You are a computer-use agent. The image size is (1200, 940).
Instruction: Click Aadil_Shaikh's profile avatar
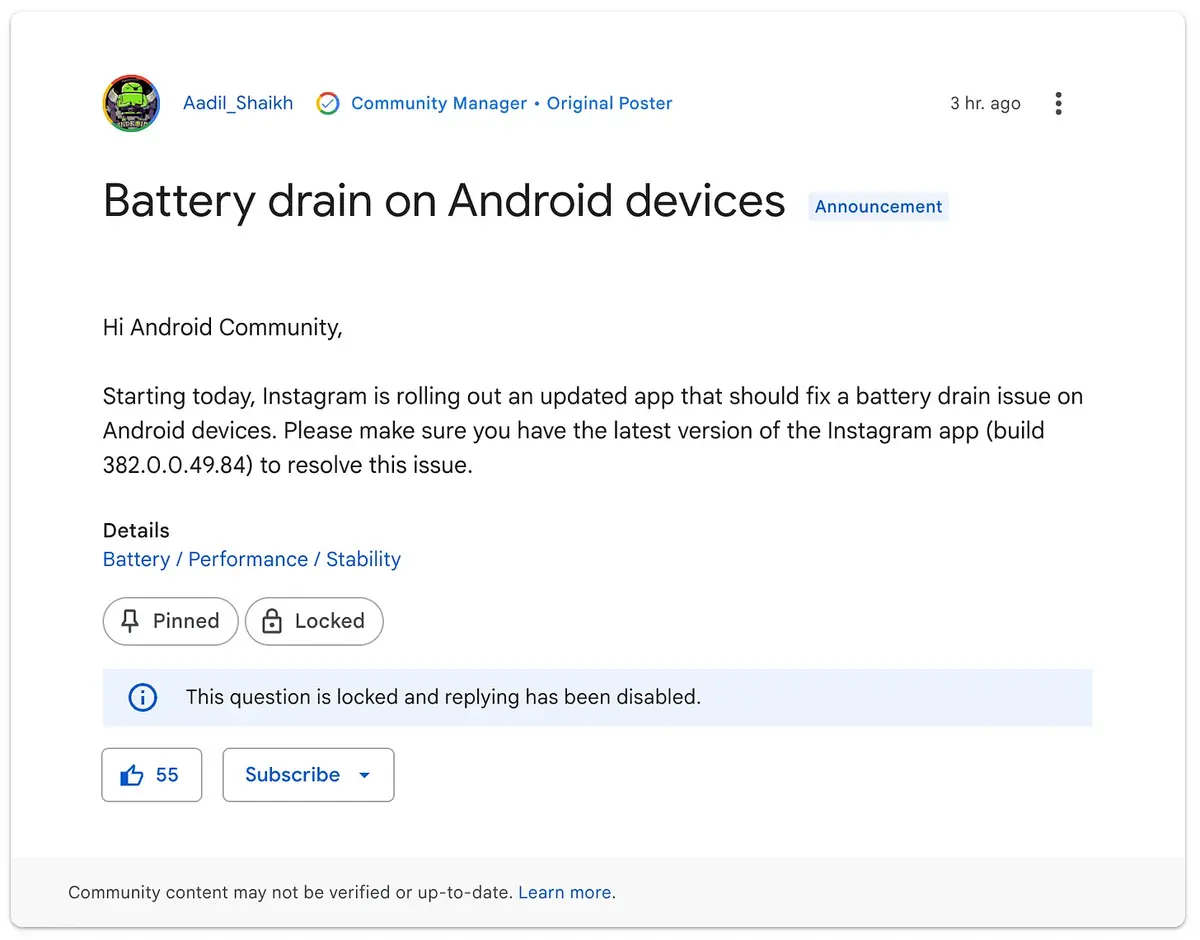131,103
